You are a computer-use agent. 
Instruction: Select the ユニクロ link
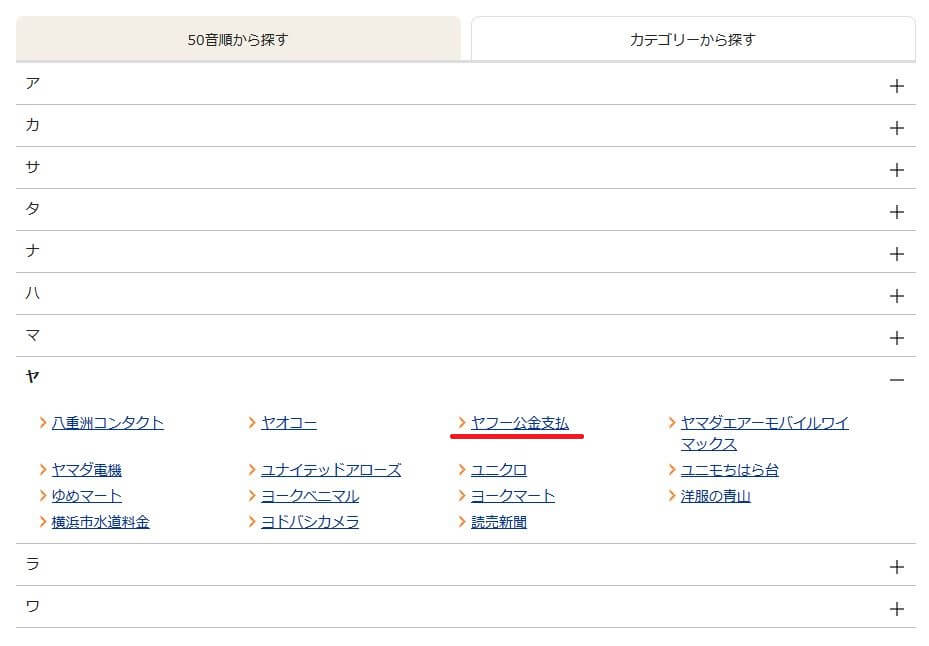(498, 470)
